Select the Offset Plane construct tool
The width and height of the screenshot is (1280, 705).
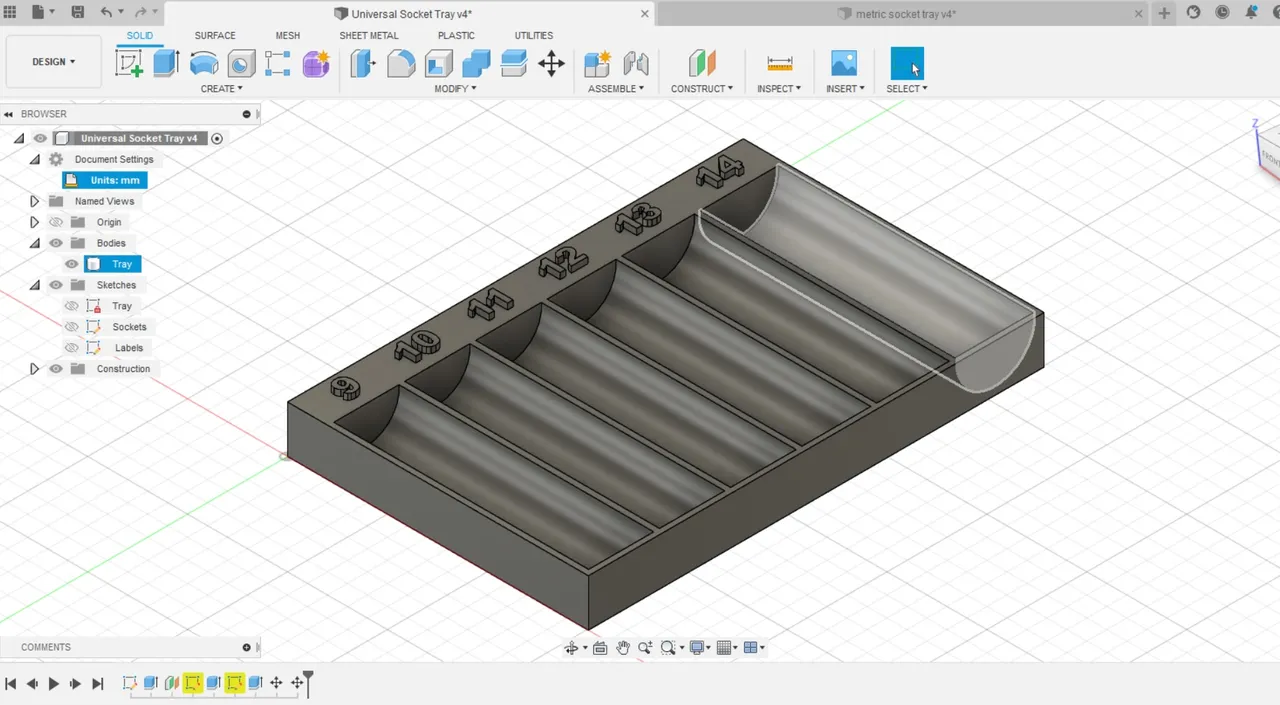[x=702, y=64]
